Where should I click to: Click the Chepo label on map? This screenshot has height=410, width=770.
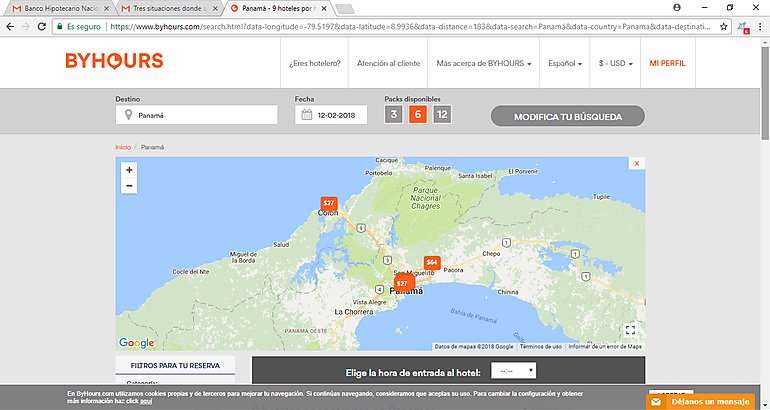pos(491,254)
